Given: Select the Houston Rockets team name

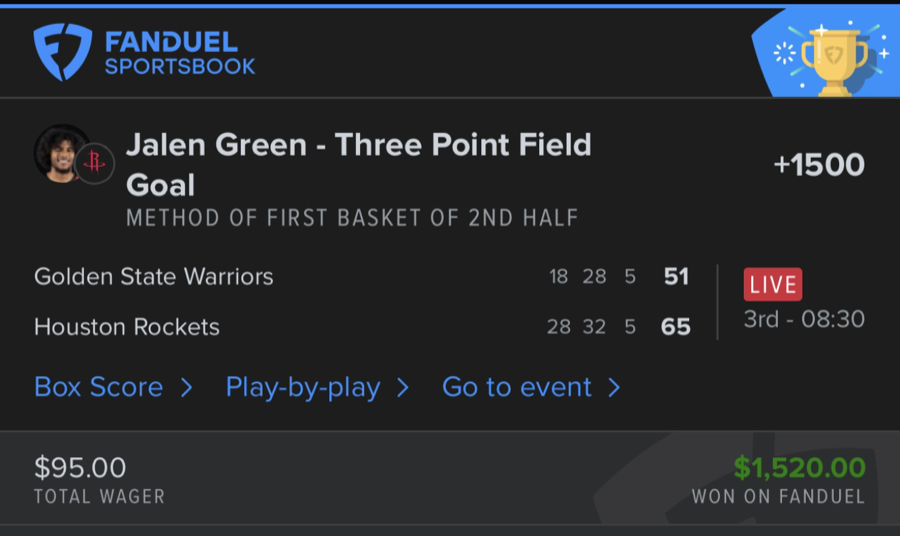Looking at the screenshot, I should tap(127, 327).
